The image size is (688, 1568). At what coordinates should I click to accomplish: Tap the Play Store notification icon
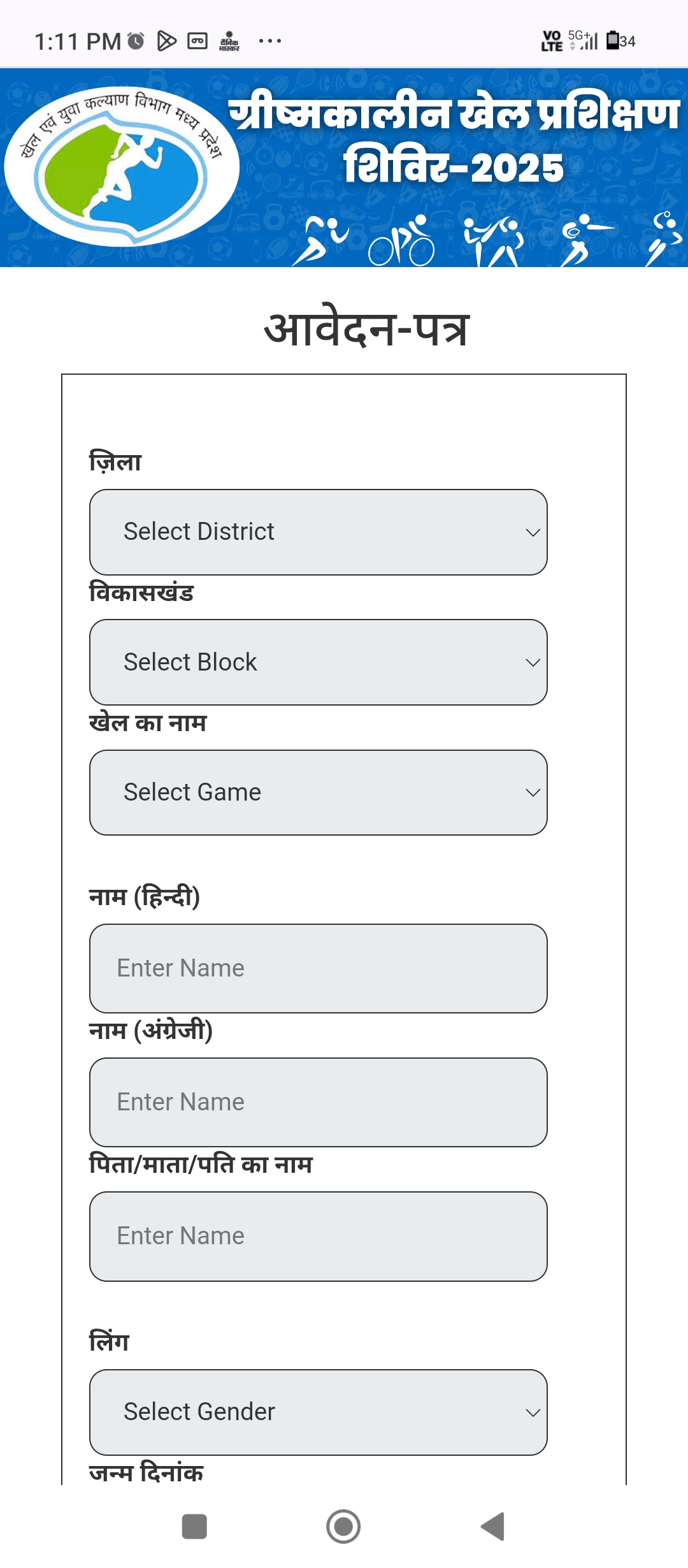click(166, 41)
